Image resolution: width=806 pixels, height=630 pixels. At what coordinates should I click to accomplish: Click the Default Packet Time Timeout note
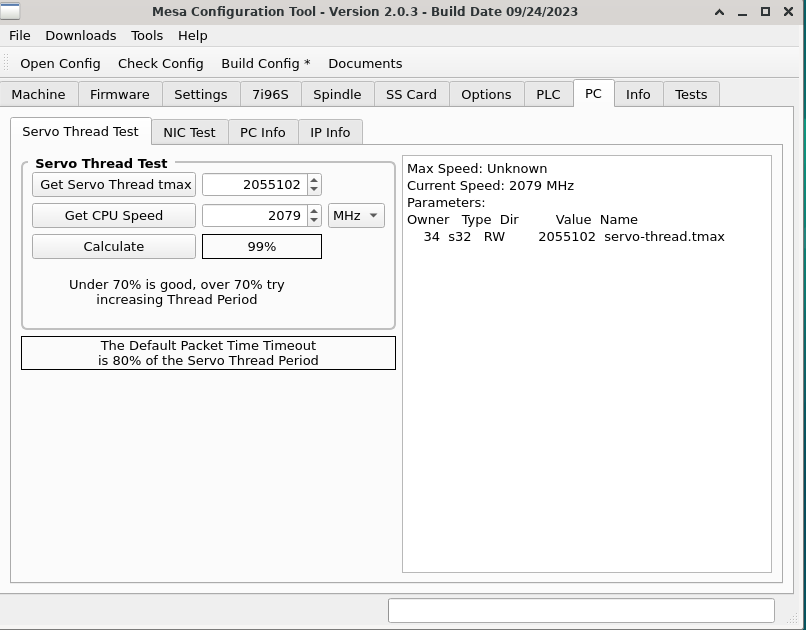coord(208,353)
